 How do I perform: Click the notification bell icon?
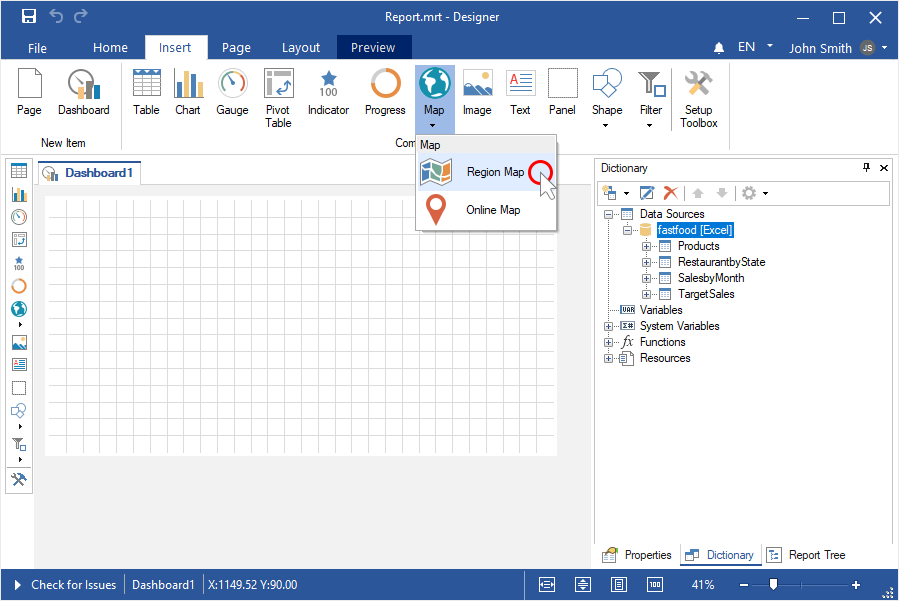click(719, 48)
